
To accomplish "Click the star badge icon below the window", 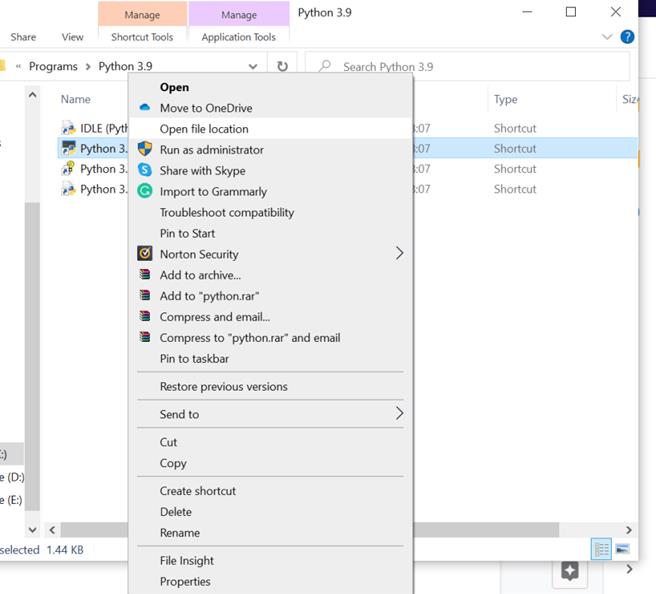I will tap(570, 571).
